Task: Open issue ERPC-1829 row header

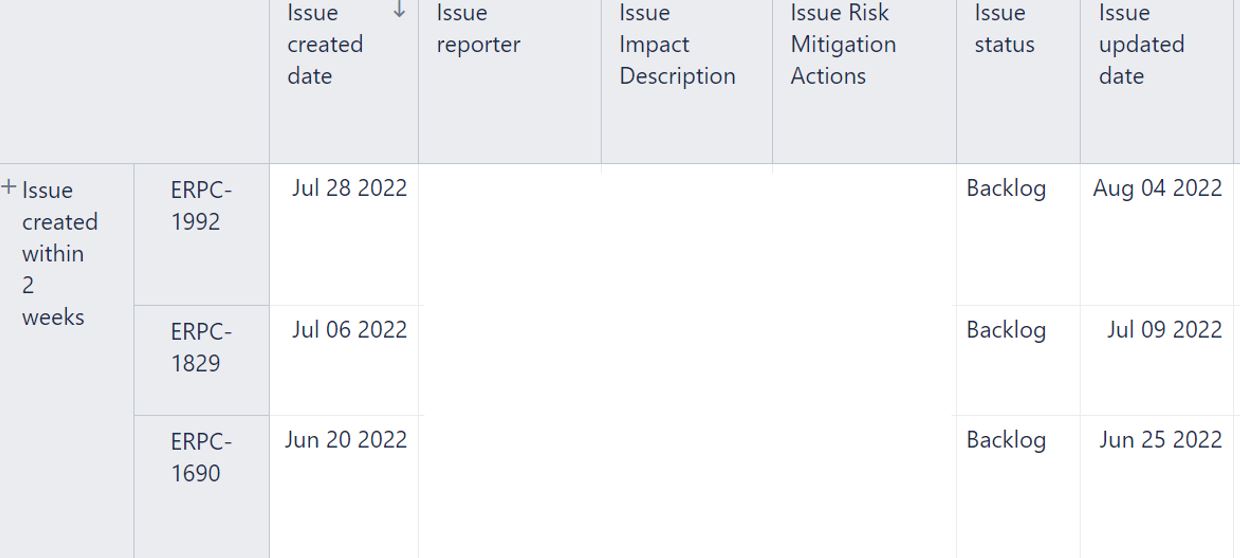Action: click(201, 361)
